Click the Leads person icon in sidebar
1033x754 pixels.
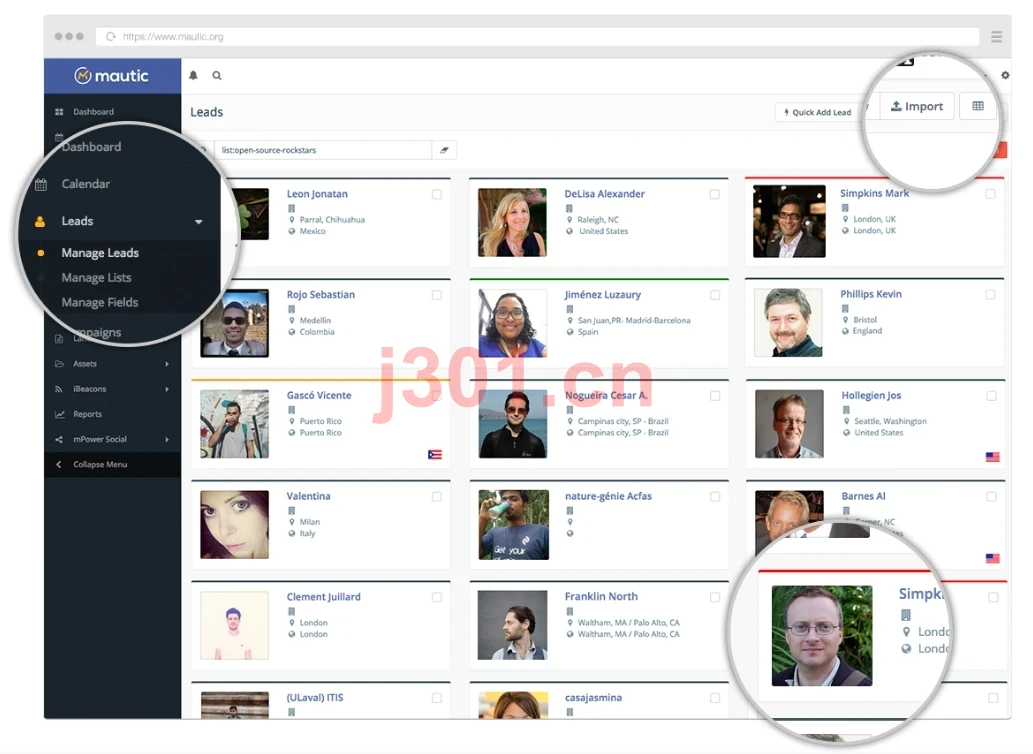pyautogui.click(x=40, y=221)
